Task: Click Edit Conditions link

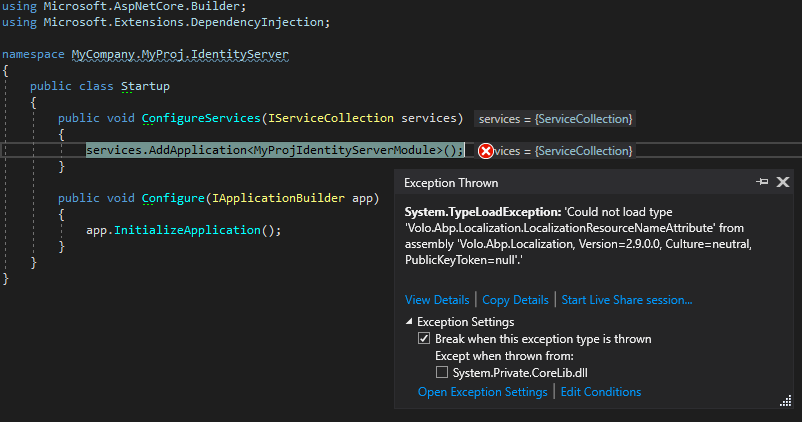Action: pyautogui.click(x=600, y=392)
